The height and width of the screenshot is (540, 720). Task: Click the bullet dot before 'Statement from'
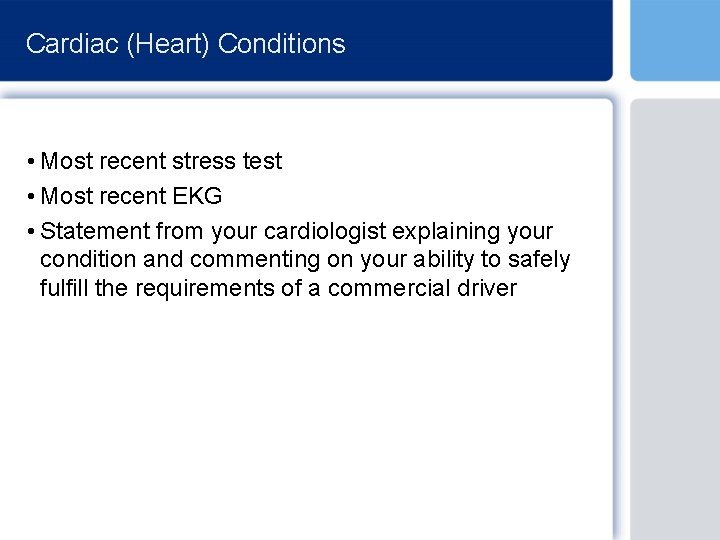click(x=33, y=232)
